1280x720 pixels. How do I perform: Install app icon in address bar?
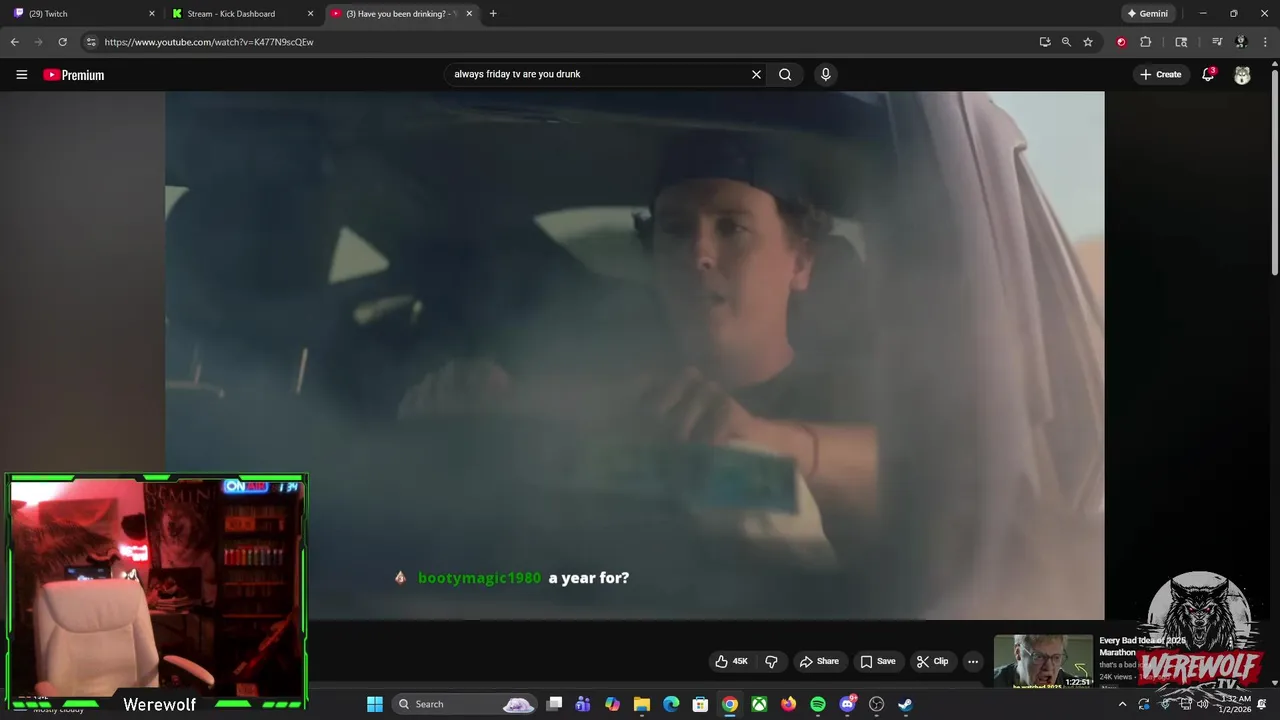coord(1045,42)
